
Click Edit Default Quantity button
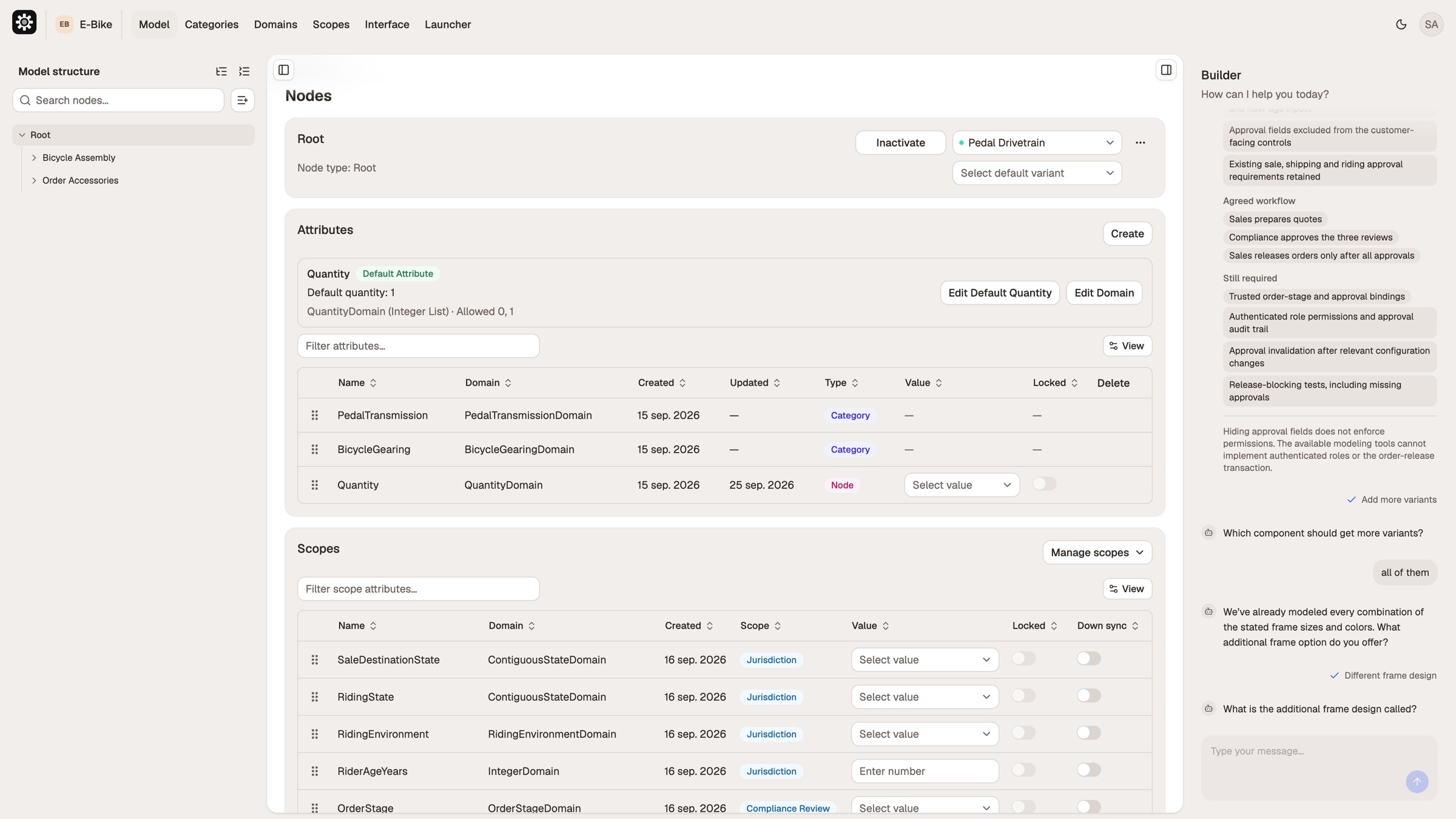pos(1000,293)
